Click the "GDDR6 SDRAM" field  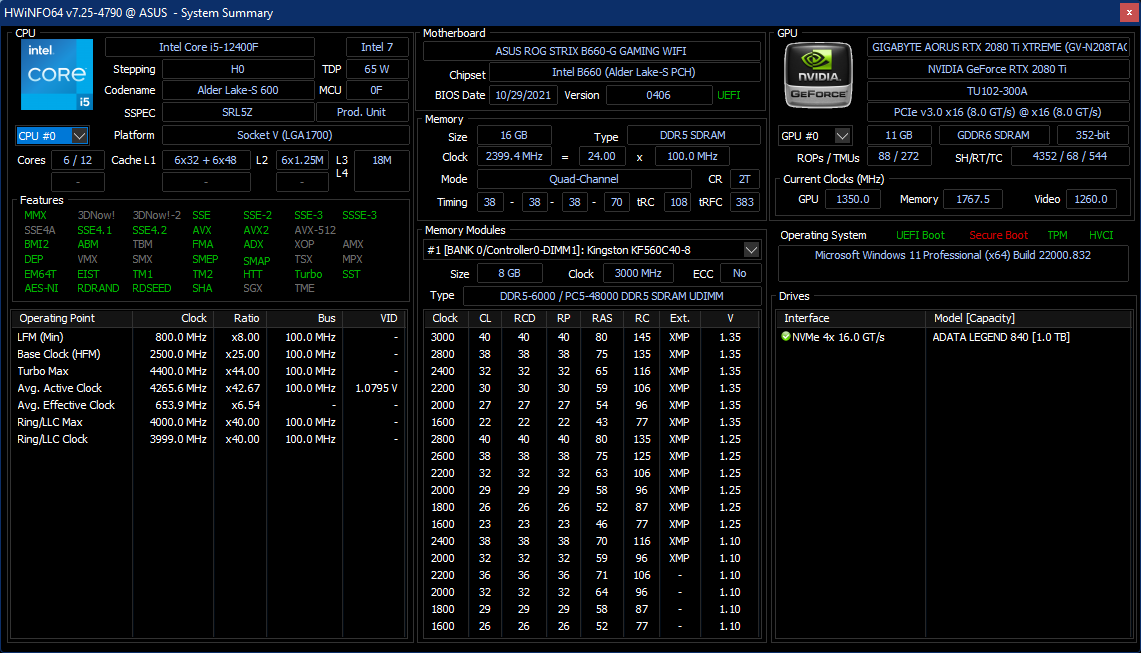993,135
